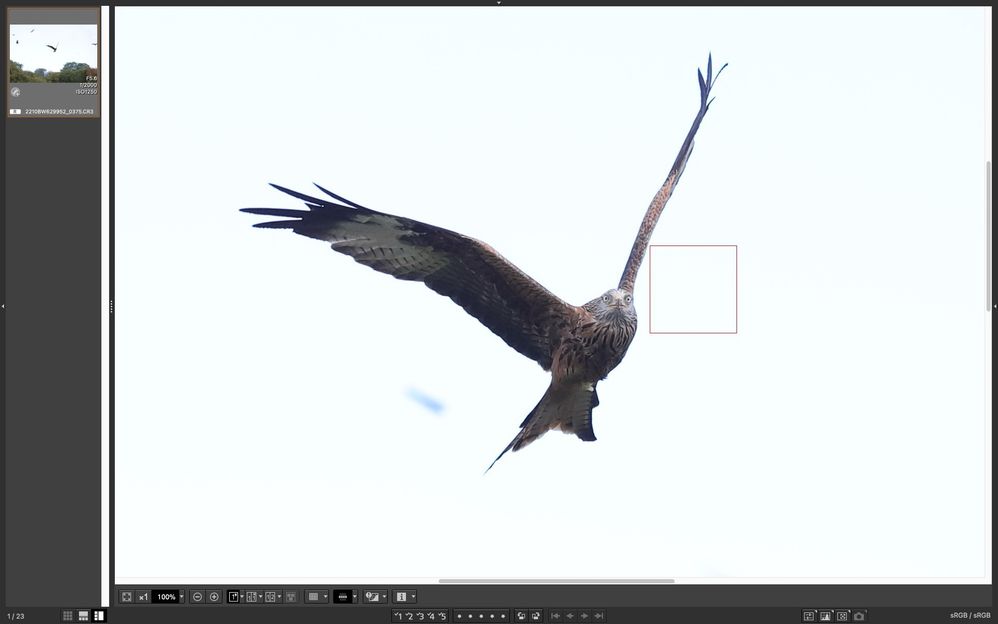The image size is (998, 624).
Task: Toggle the histogram display icon
Action: pyautogui.click(x=825, y=616)
